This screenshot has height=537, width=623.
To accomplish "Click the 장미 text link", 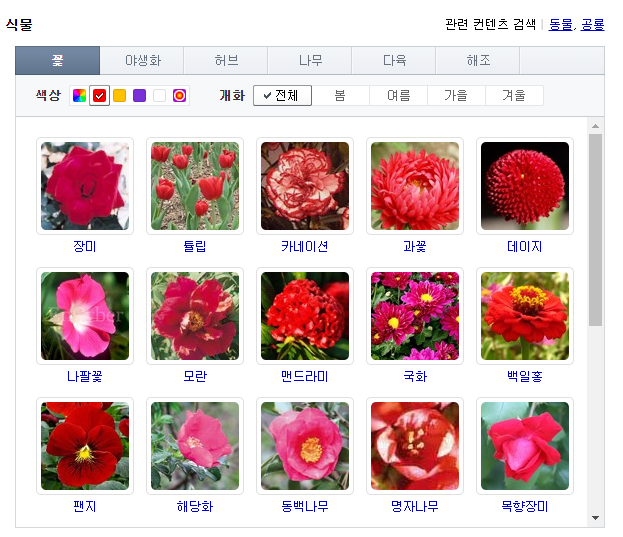I will [85, 246].
